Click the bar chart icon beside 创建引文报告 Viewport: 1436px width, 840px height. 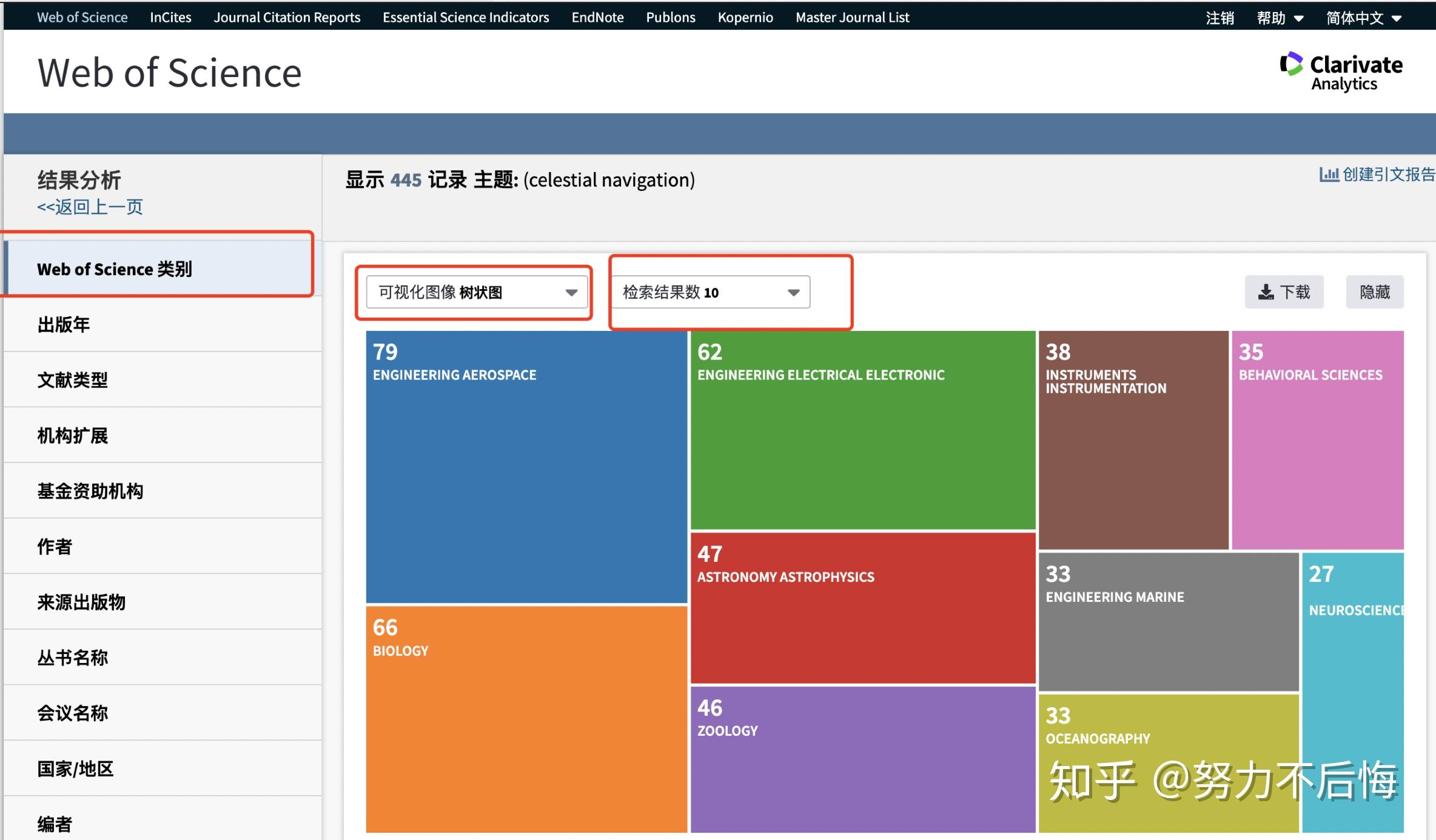pos(1329,175)
